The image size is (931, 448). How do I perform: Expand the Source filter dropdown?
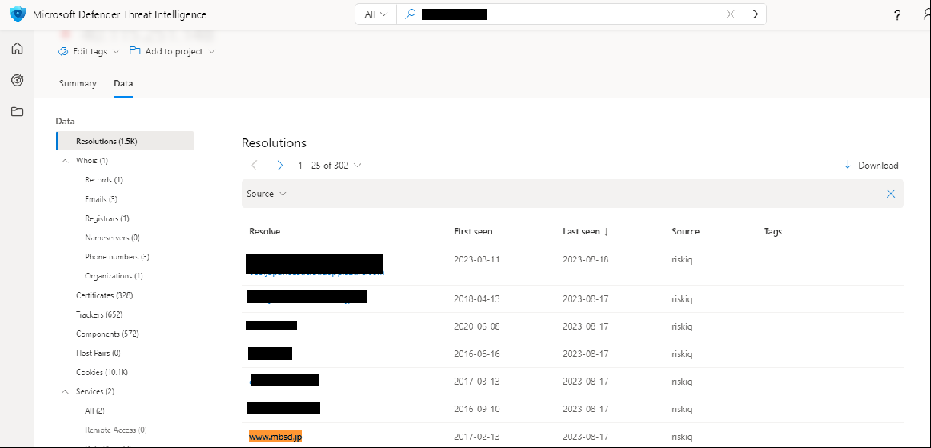pos(267,194)
